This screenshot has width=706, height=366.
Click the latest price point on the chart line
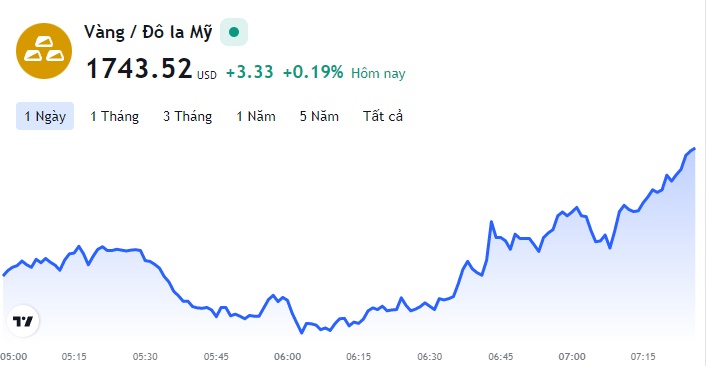point(694,149)
